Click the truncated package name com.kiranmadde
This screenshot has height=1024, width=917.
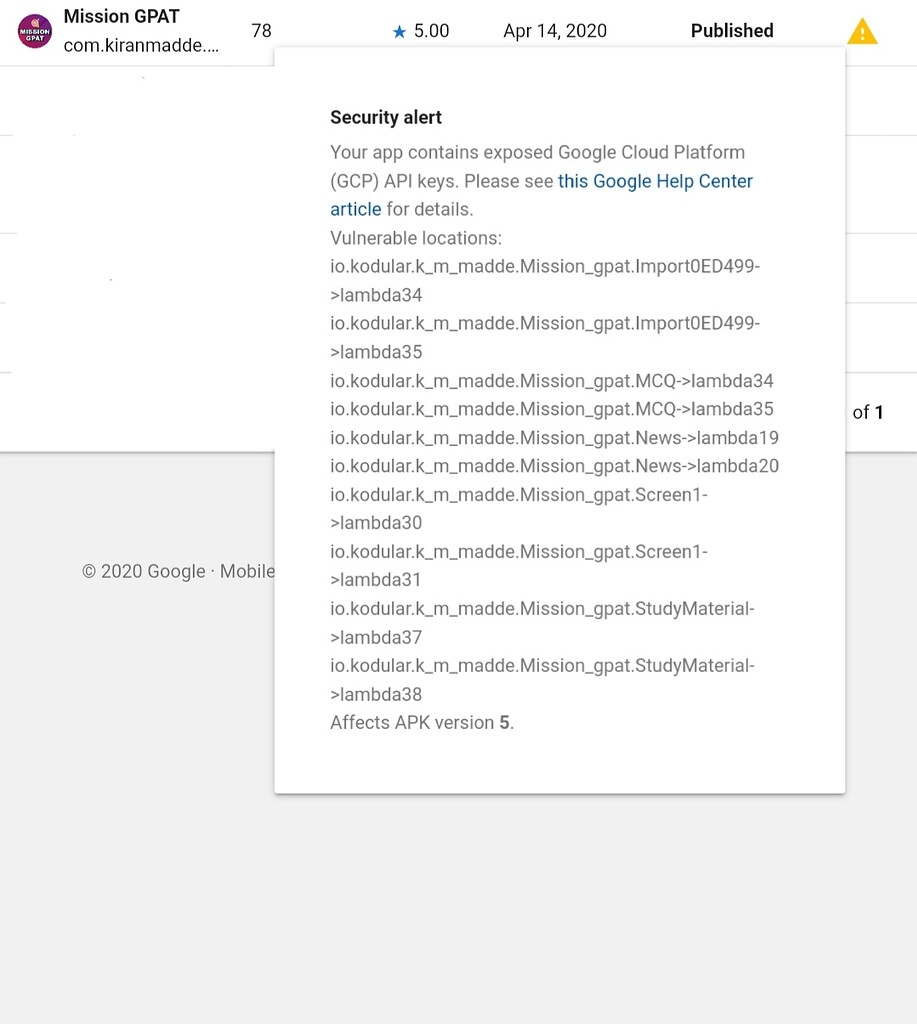pyautogui.click(x=140, y=45)
